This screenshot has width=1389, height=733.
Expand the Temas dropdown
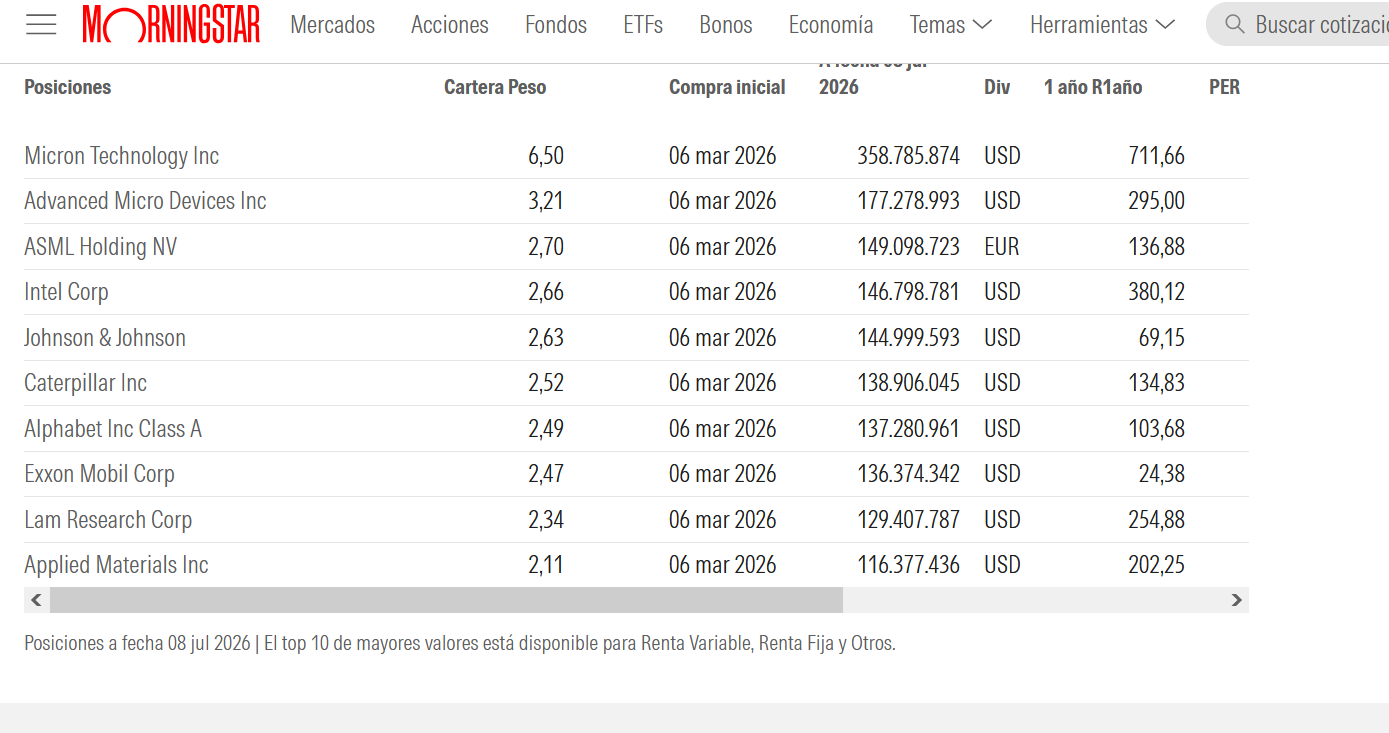(951, 25)
